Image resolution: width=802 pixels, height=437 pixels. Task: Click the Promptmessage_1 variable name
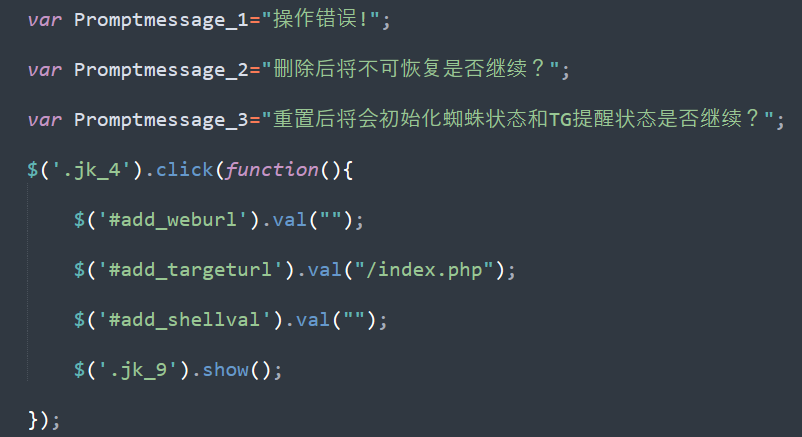[160, 20]
